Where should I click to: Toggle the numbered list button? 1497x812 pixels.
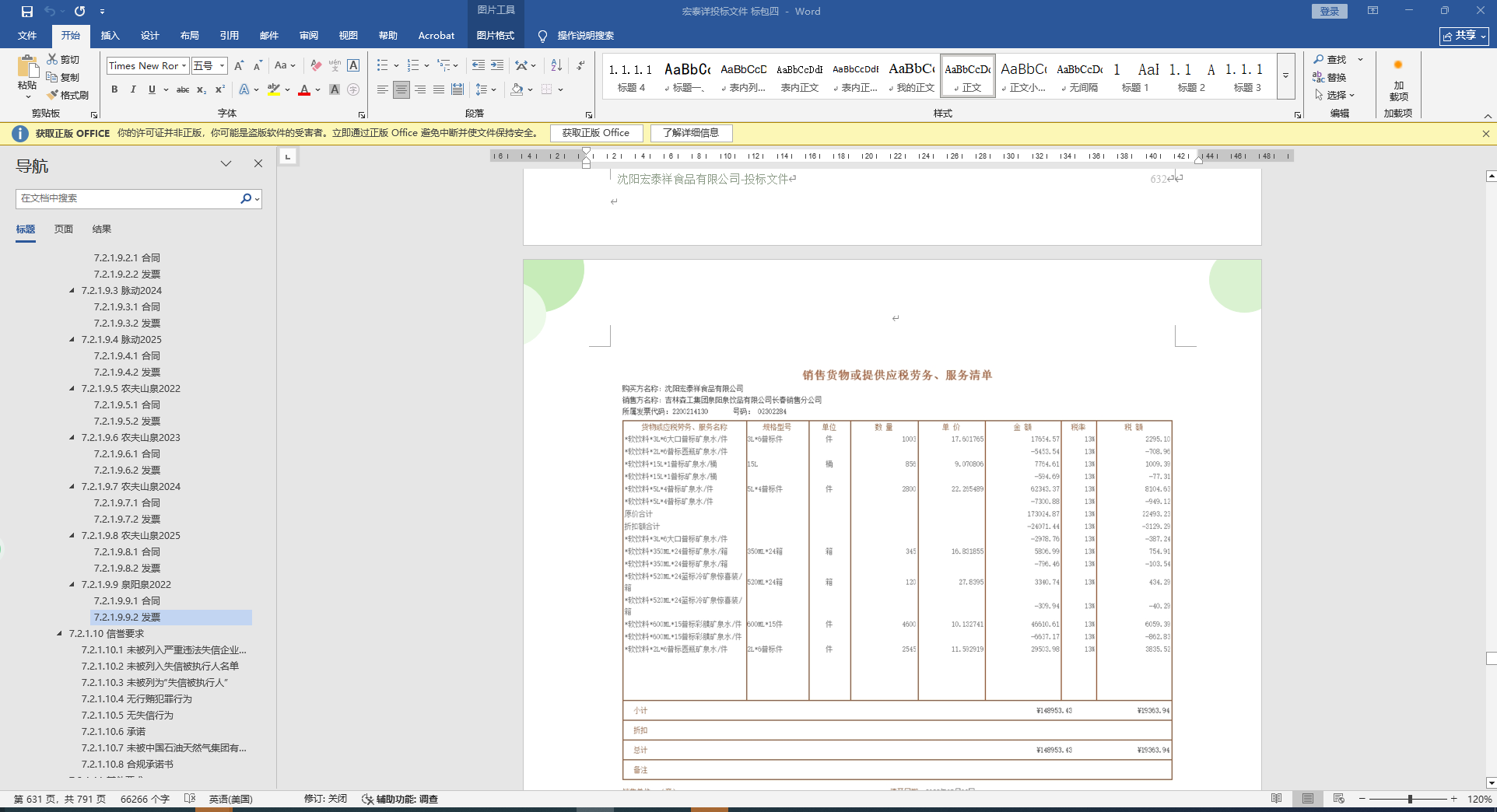pyautogui.click(x=413, y=66)
